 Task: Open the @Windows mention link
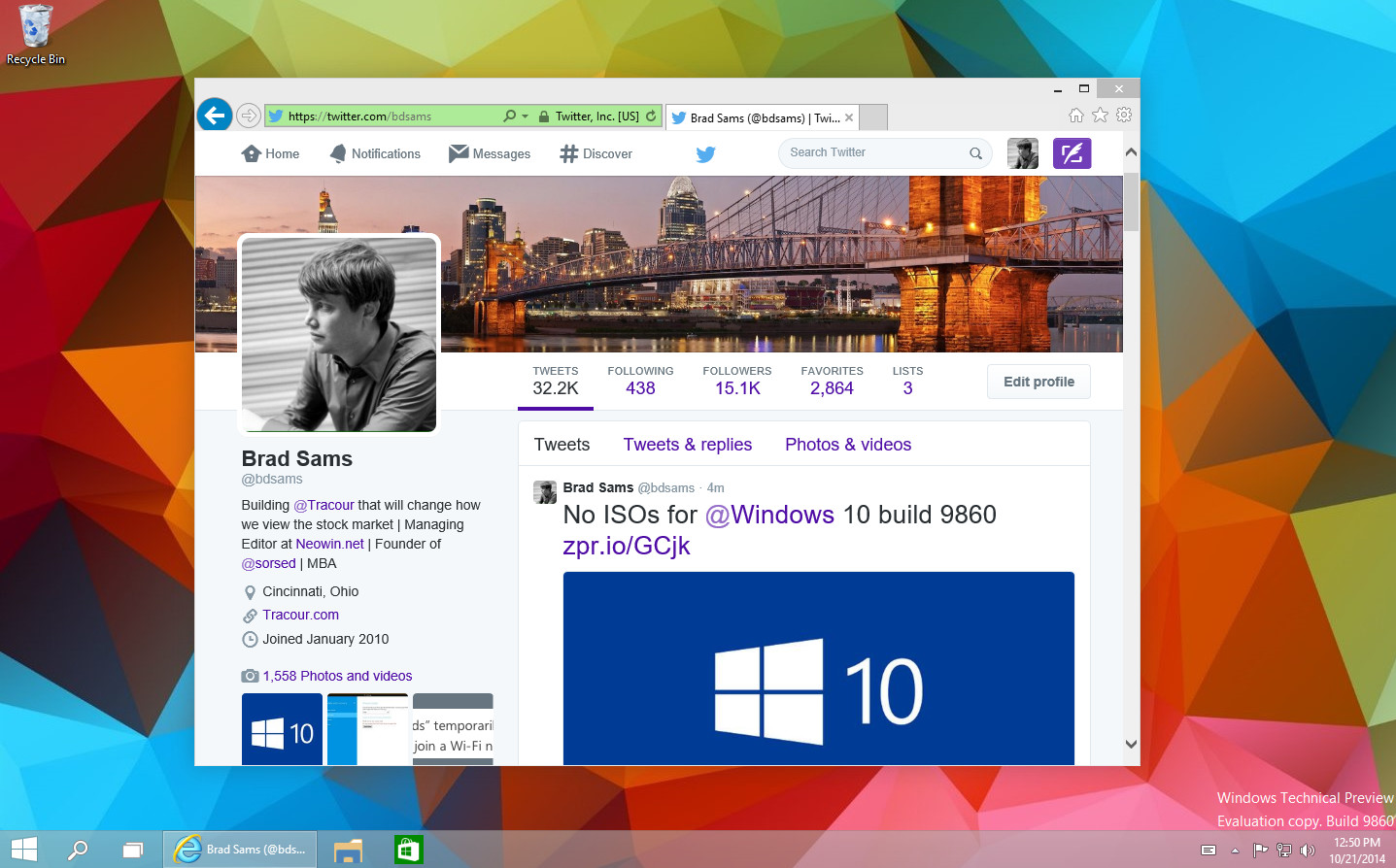[769, 515]
